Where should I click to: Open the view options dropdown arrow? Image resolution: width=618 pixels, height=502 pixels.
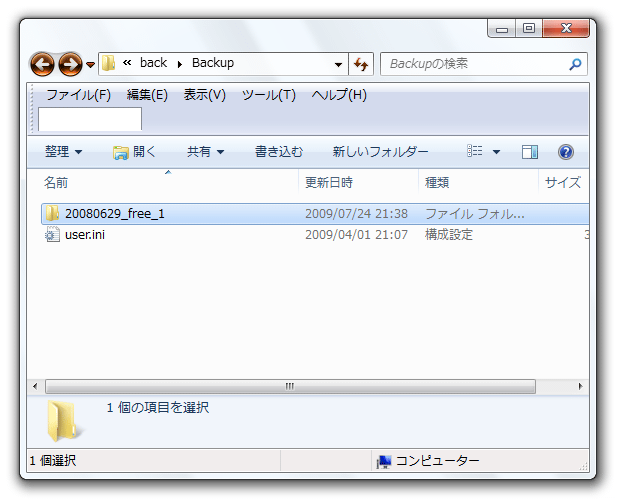(x=497, y=152)
